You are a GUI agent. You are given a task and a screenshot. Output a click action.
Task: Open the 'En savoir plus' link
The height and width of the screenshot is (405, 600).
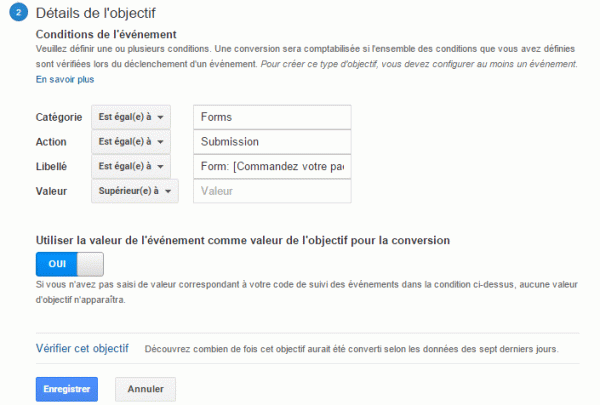pos(65,79)
